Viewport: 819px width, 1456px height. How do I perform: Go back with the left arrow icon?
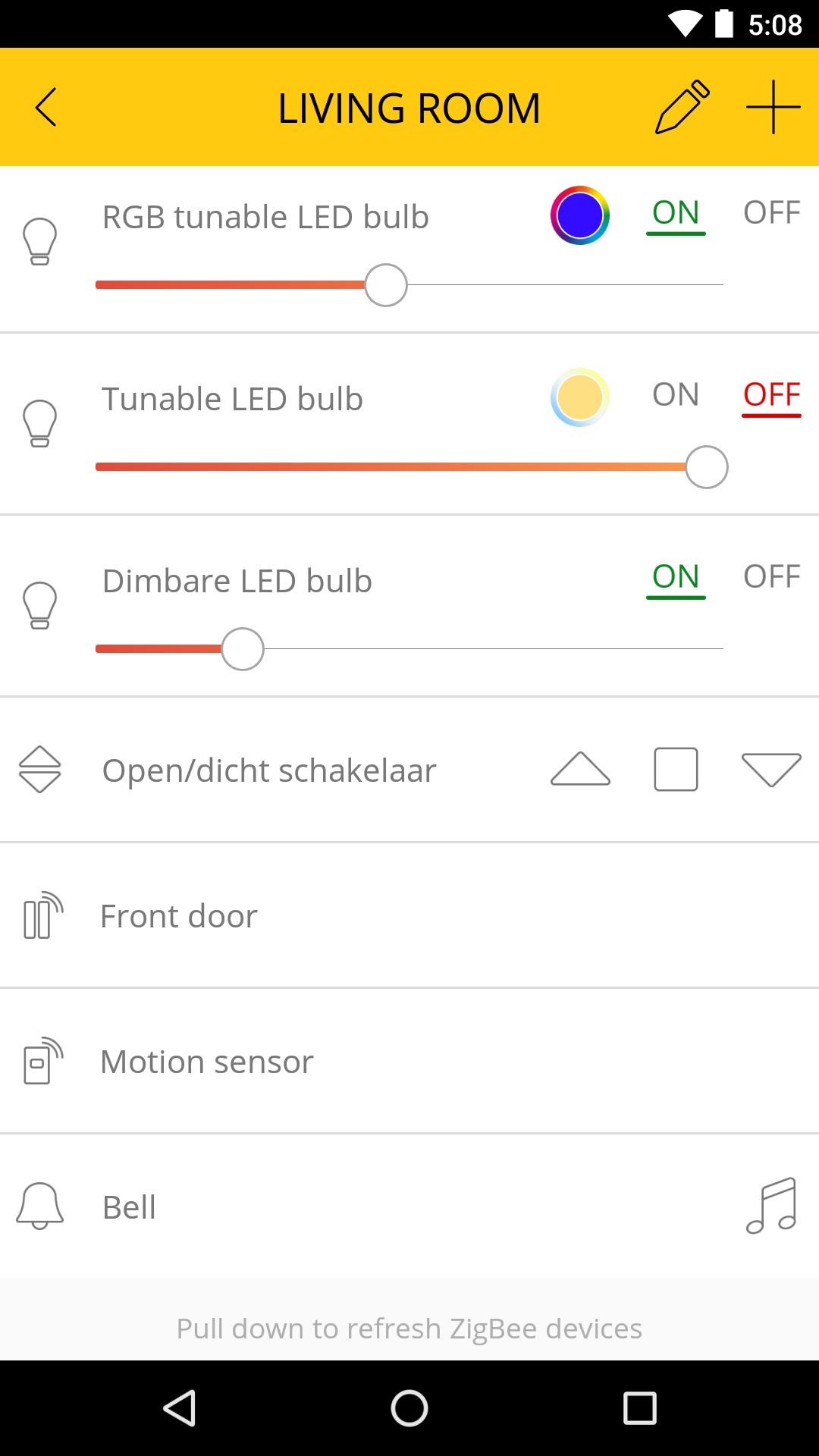point(45,107)
